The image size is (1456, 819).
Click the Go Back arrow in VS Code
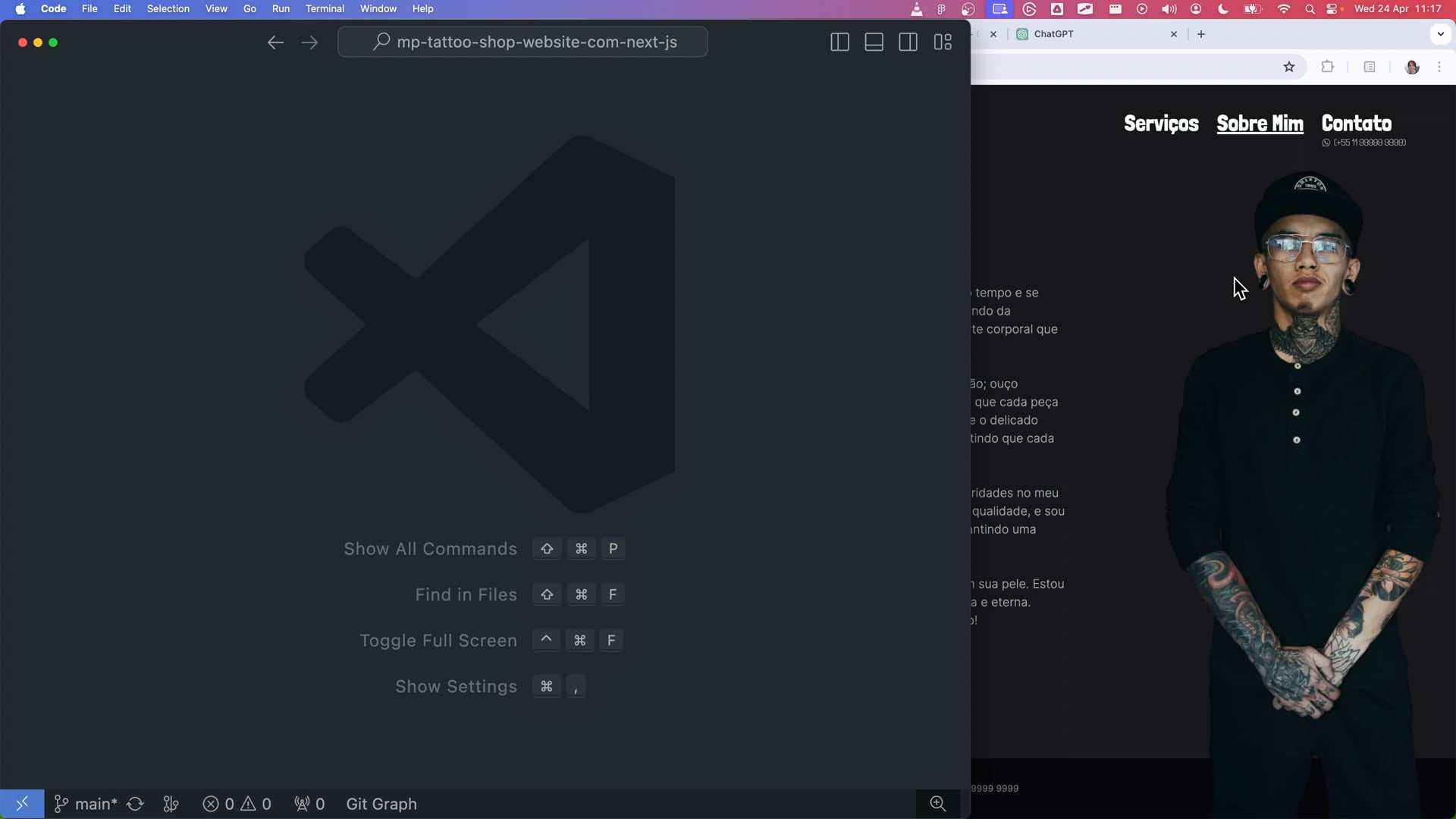[275, 42]
